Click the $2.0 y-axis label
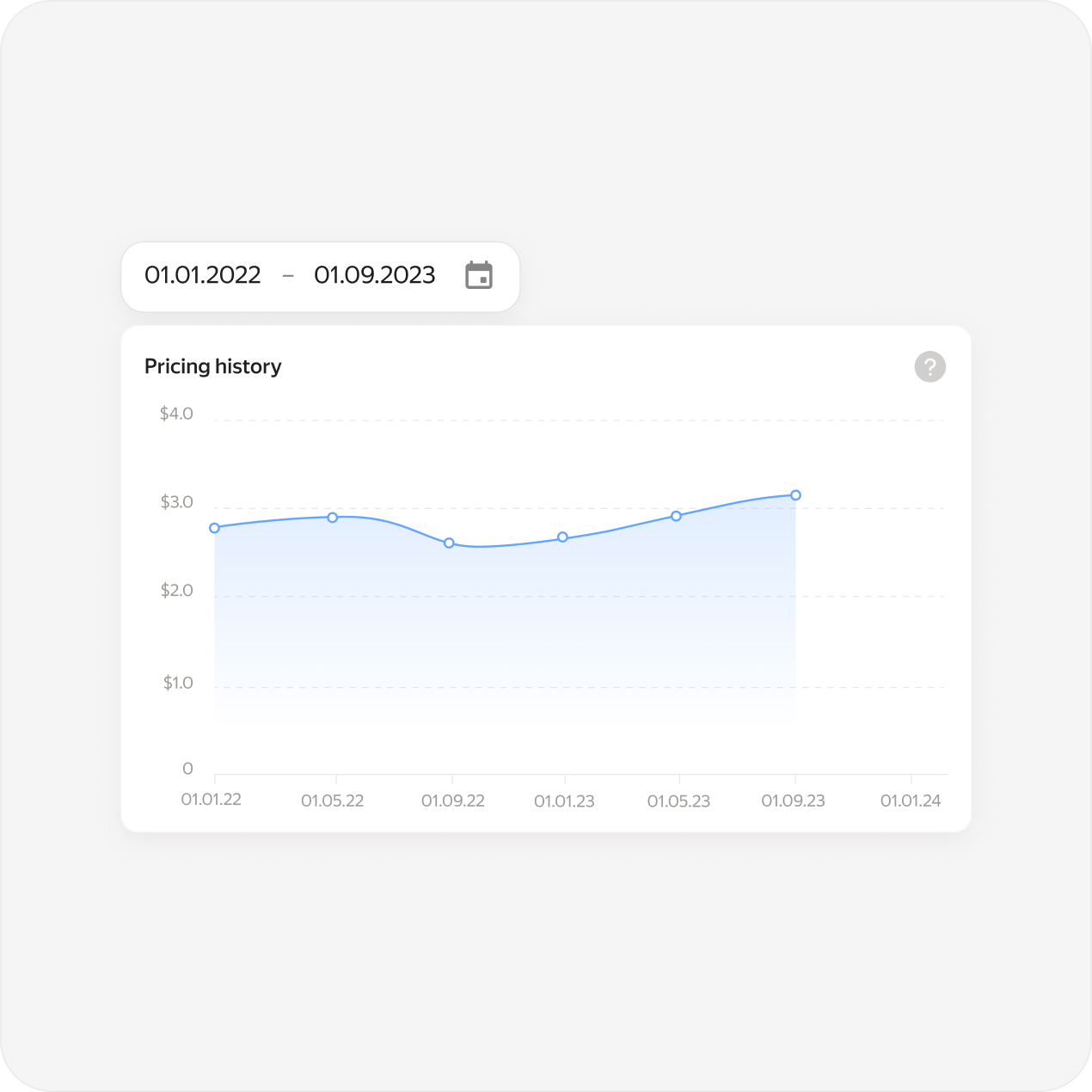This screenshot has height=1092, width=1092. 176,591
